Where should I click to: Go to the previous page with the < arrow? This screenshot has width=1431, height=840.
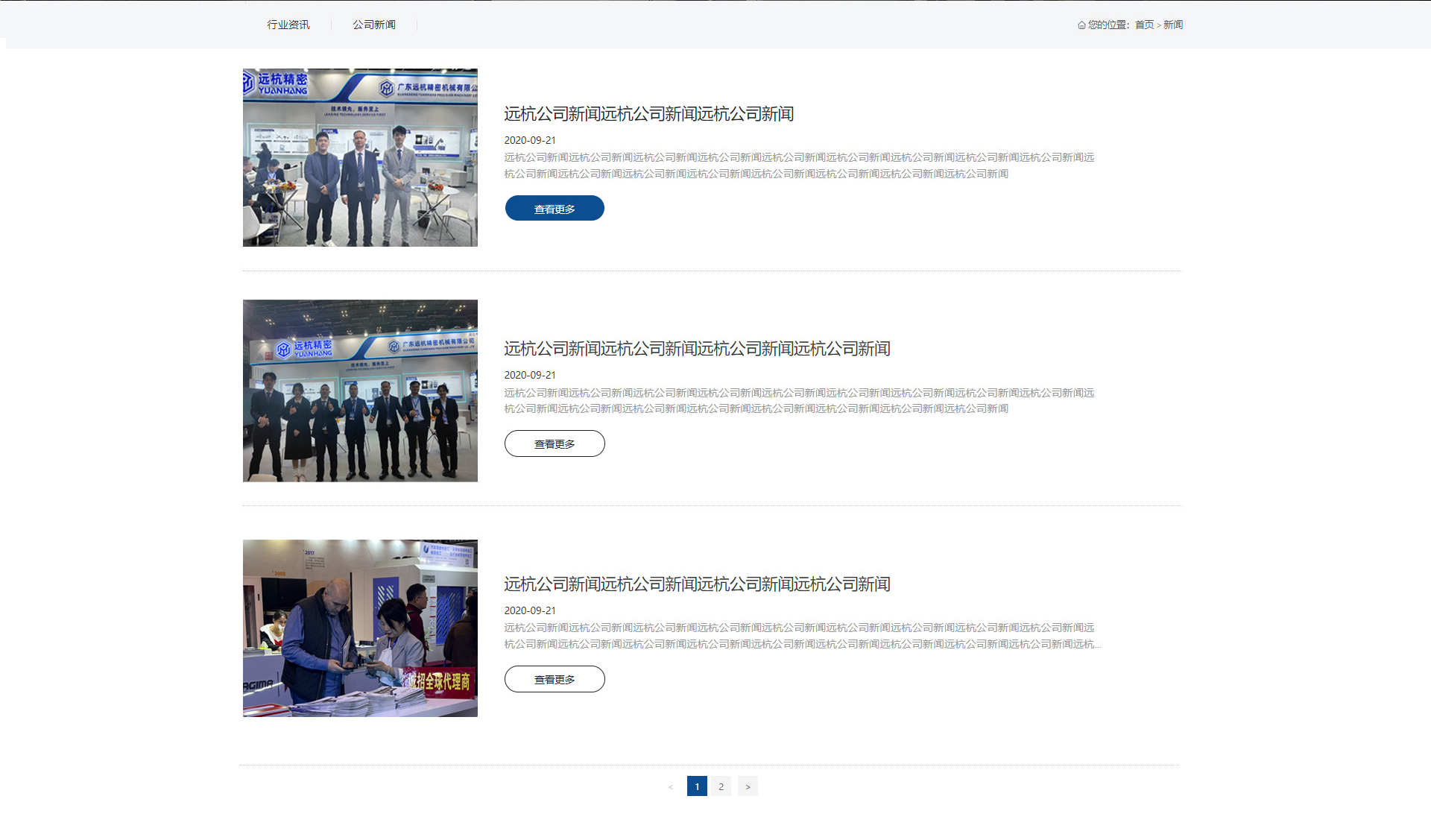click(671, 786)
